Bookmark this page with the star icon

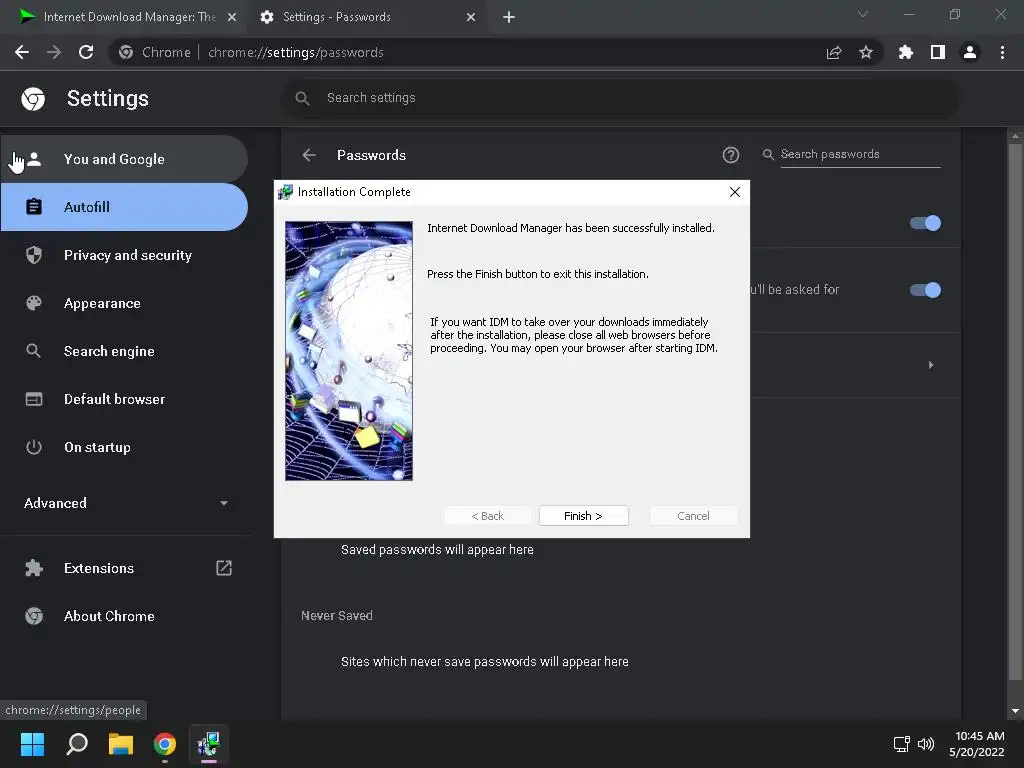click(866, 52)
